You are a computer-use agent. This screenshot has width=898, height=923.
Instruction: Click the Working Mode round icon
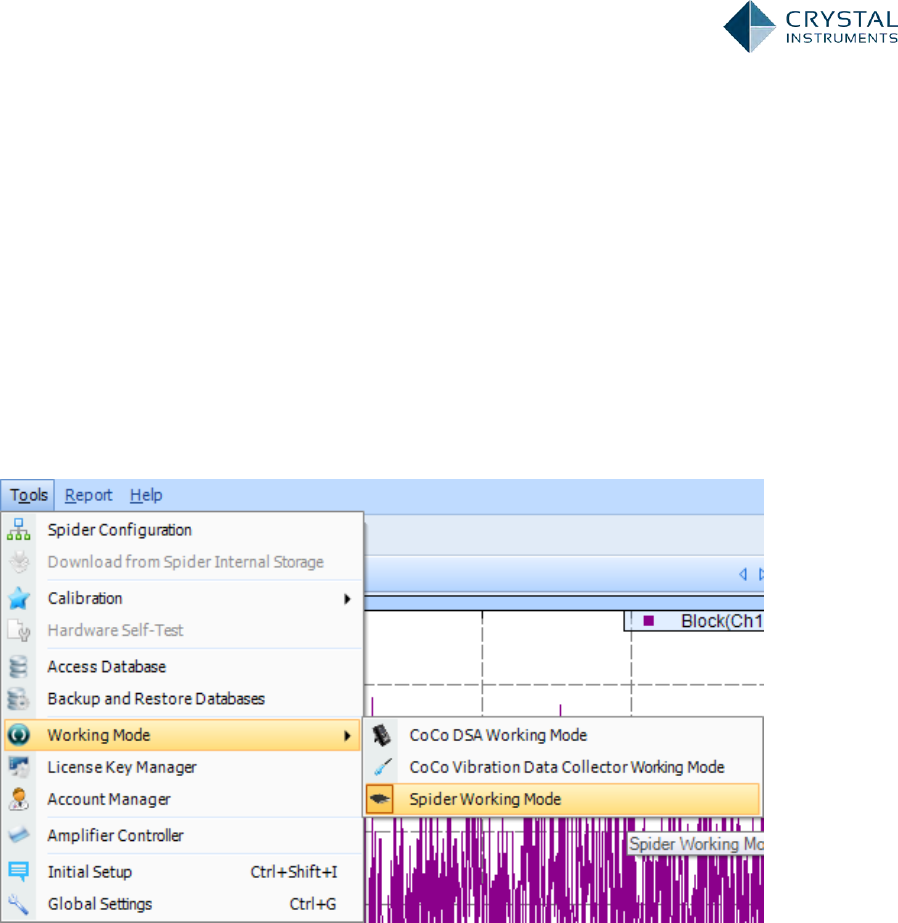click(x=19, y=735)
